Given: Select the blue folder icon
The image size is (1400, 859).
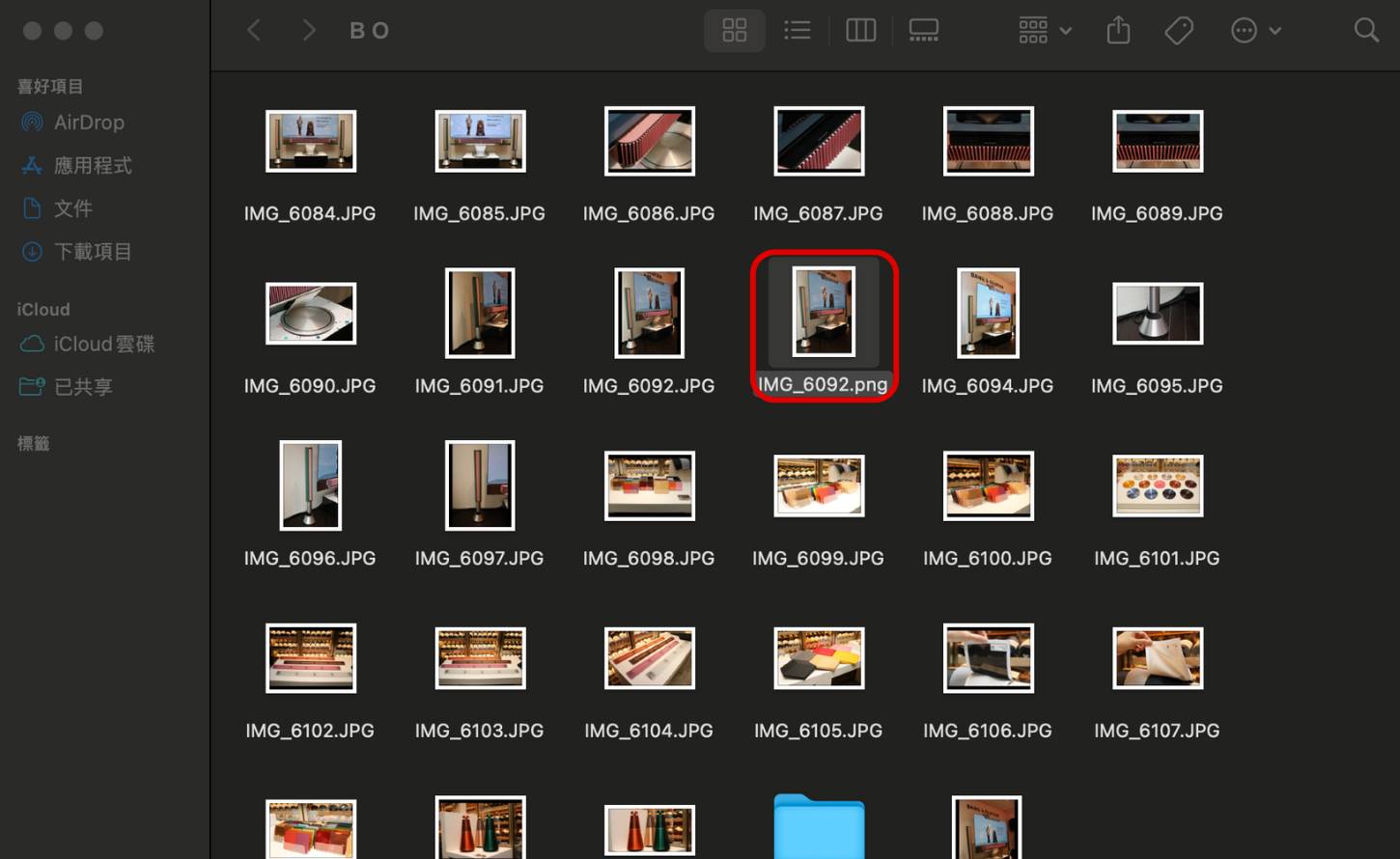Looking at the screenshot, I should point(819,826).
